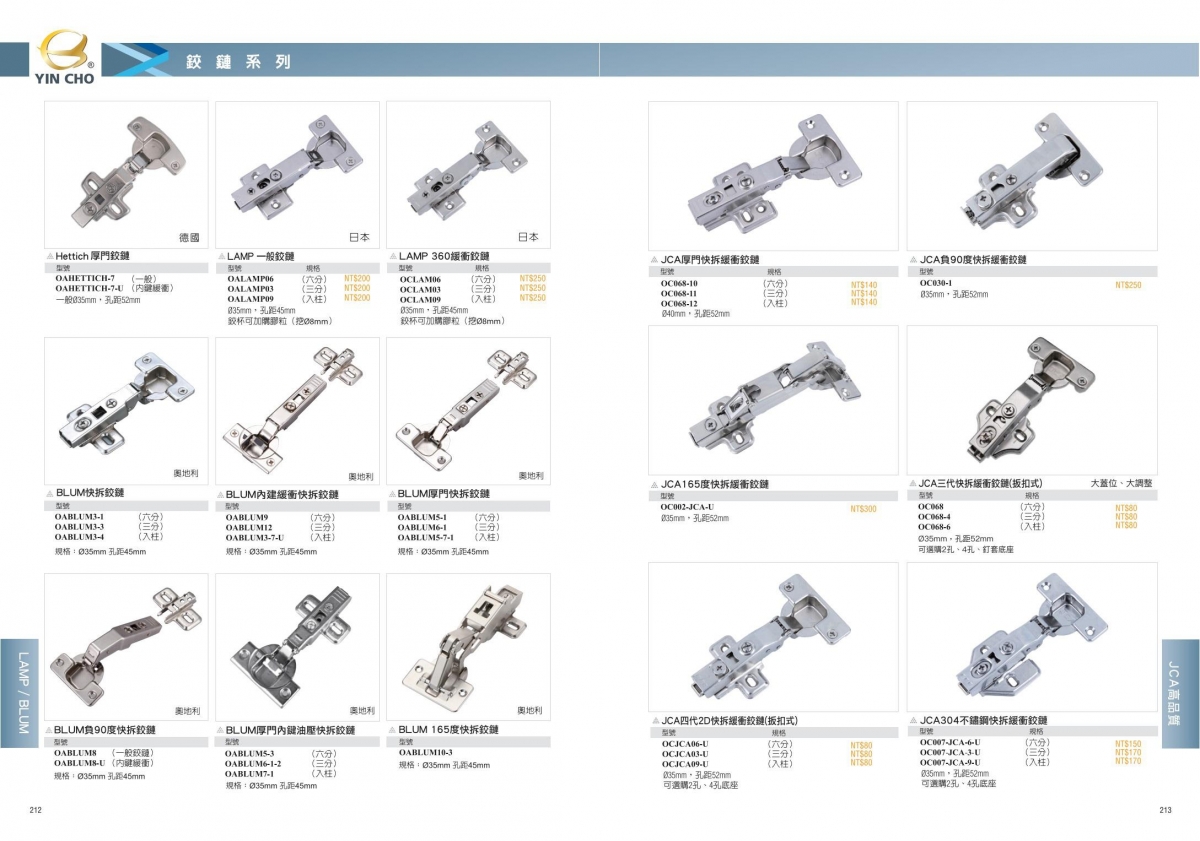Open the BLUM內建緩衝快拆鉸鏈 product photo
1200x841 pixels.
pos(297,411)
